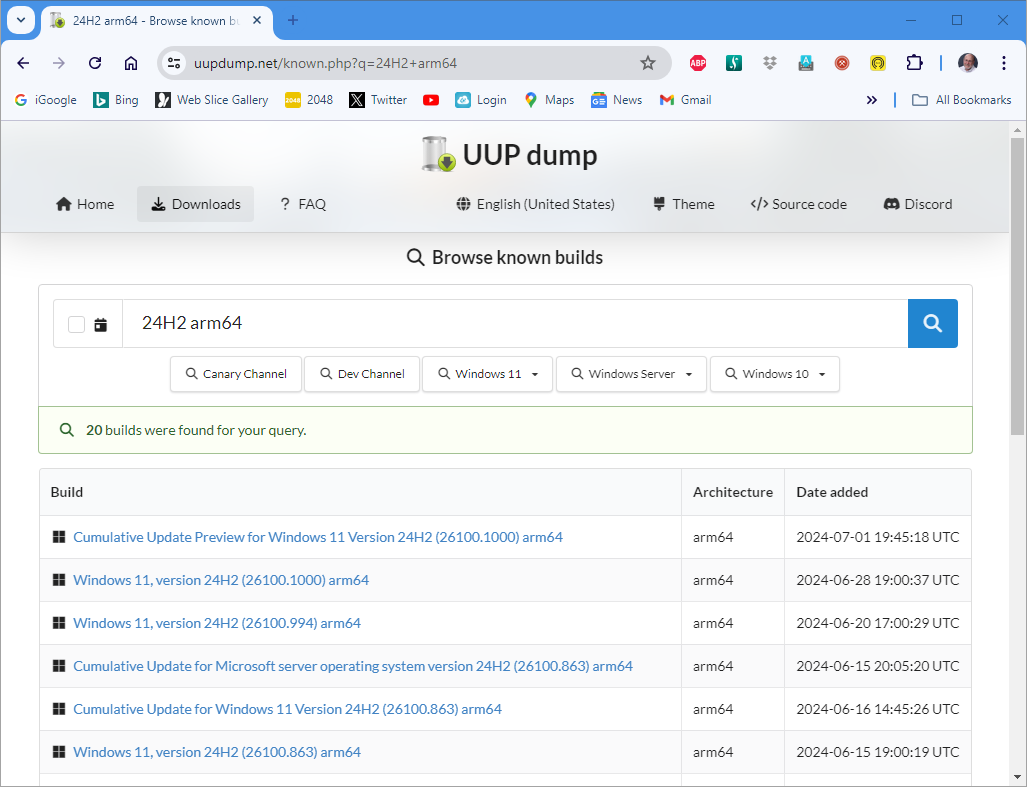Click the blue search magnifier button
Viewport: 1027px width, 787px height.
click(932, 323)
